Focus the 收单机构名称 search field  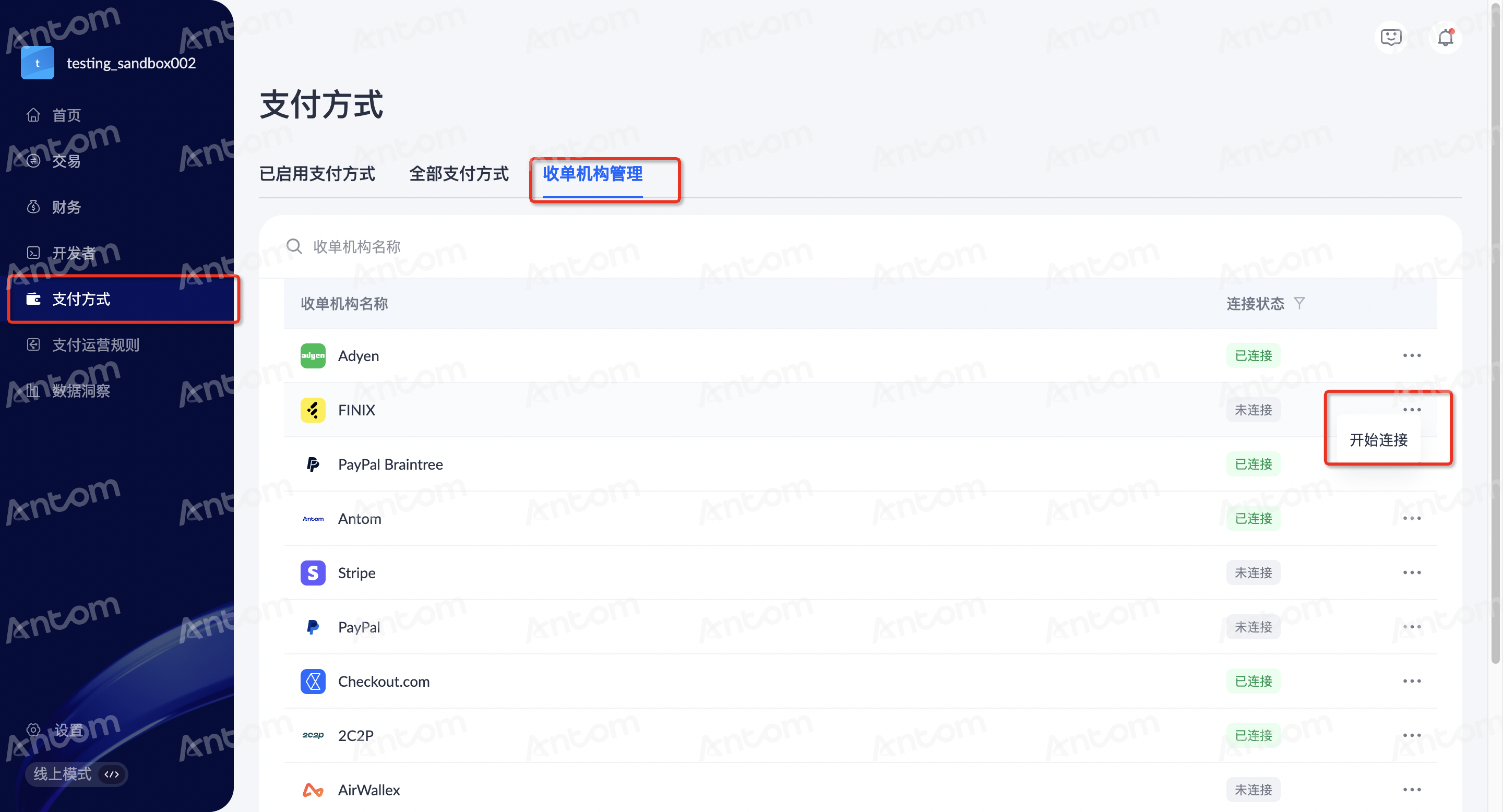click(860, 246)
